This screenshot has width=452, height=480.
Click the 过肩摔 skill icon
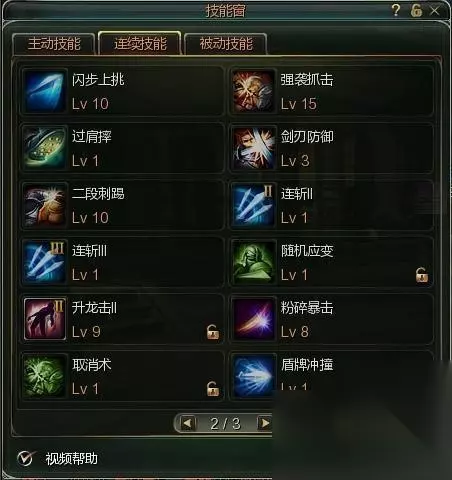click(x=45, y=148)
